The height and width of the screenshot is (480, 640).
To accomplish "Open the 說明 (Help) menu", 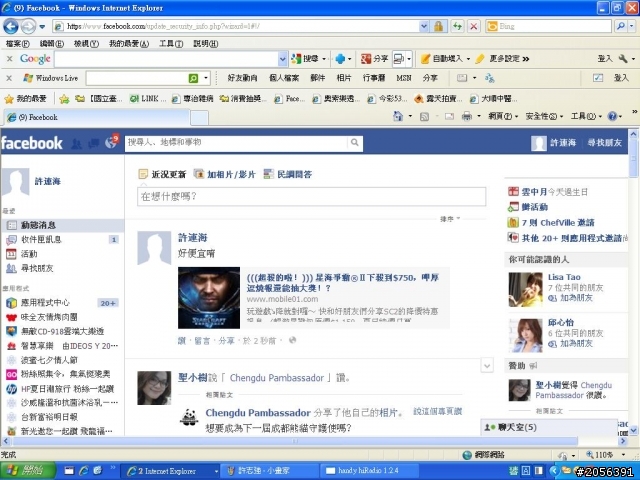I will point(205,44).
